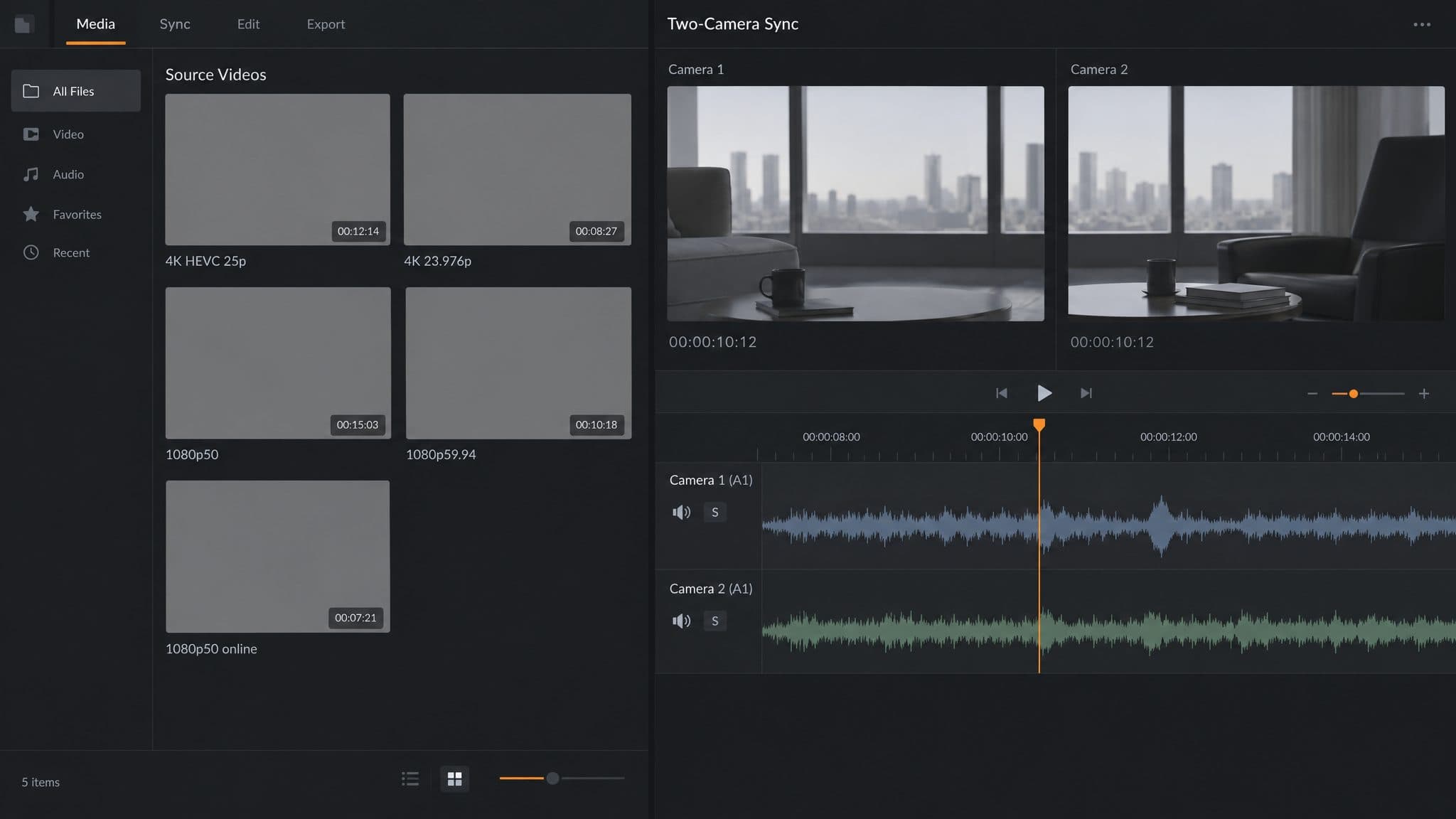Viewport: 1456px width, 819px height.
Task: Click the Camera 1 (A1) track label
Action: [x=711, y=480]
